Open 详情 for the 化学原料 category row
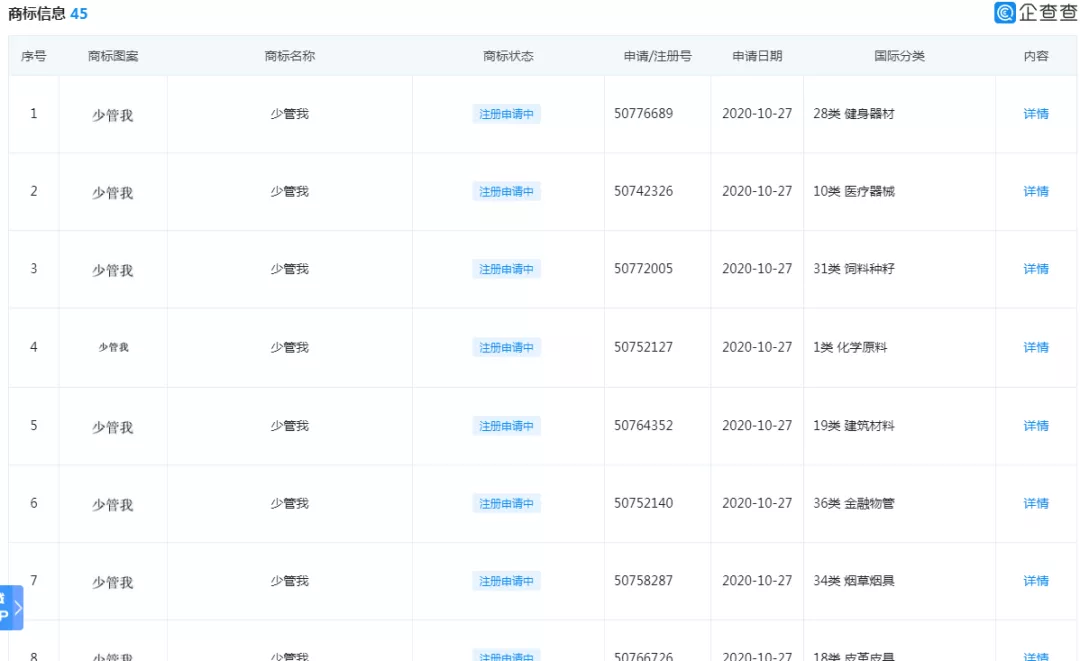The height and width of the screenshot is (661, 1080). (1035, 347)
